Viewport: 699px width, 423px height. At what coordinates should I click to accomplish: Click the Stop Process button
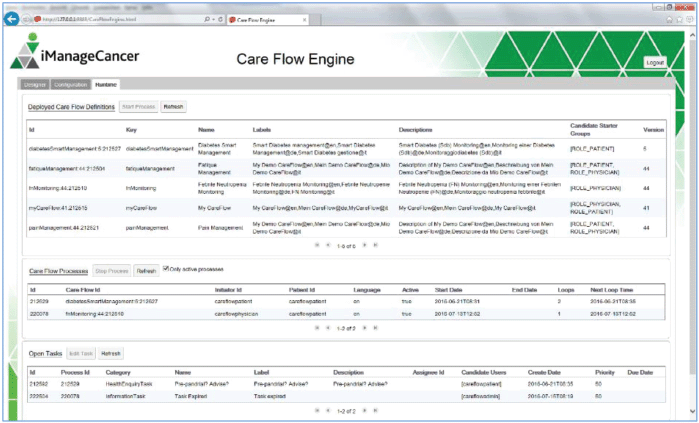tap(111, 271)
